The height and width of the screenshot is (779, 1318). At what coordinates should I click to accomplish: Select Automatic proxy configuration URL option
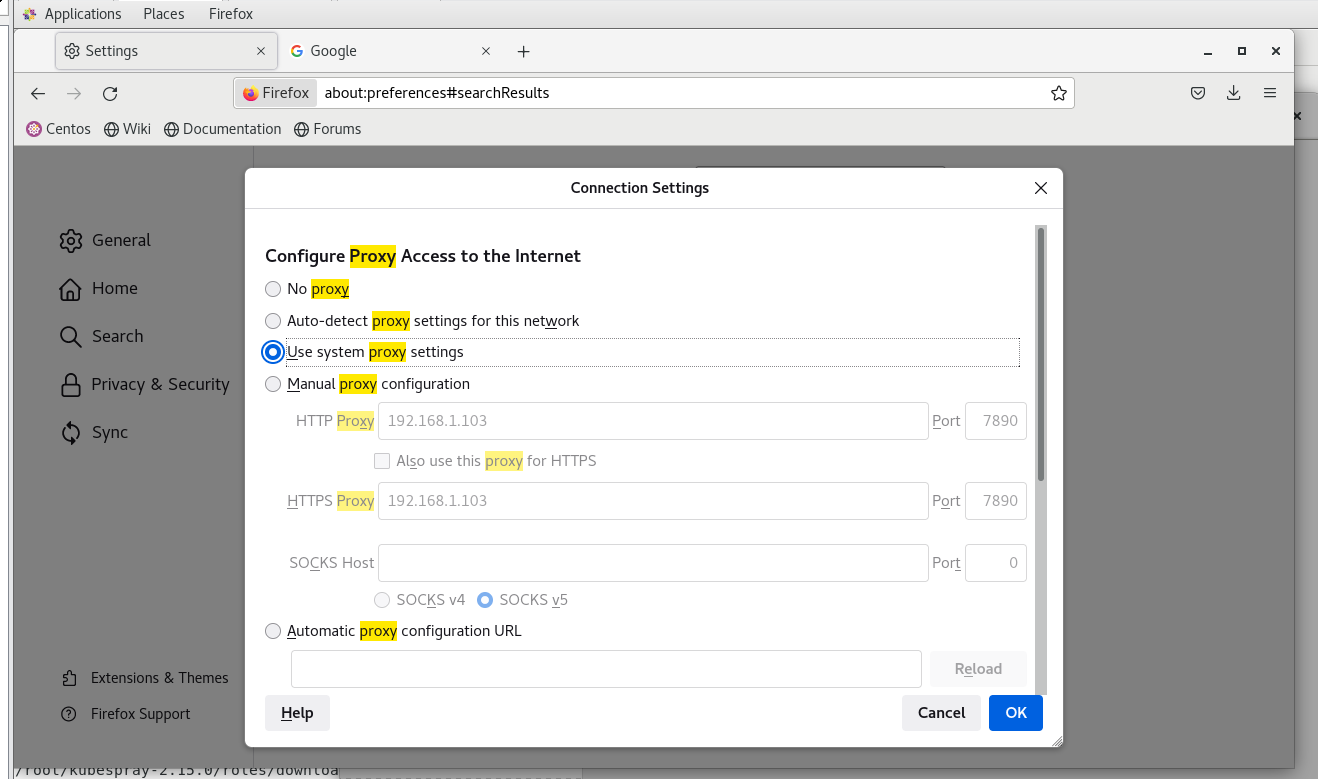click(273, 631)
